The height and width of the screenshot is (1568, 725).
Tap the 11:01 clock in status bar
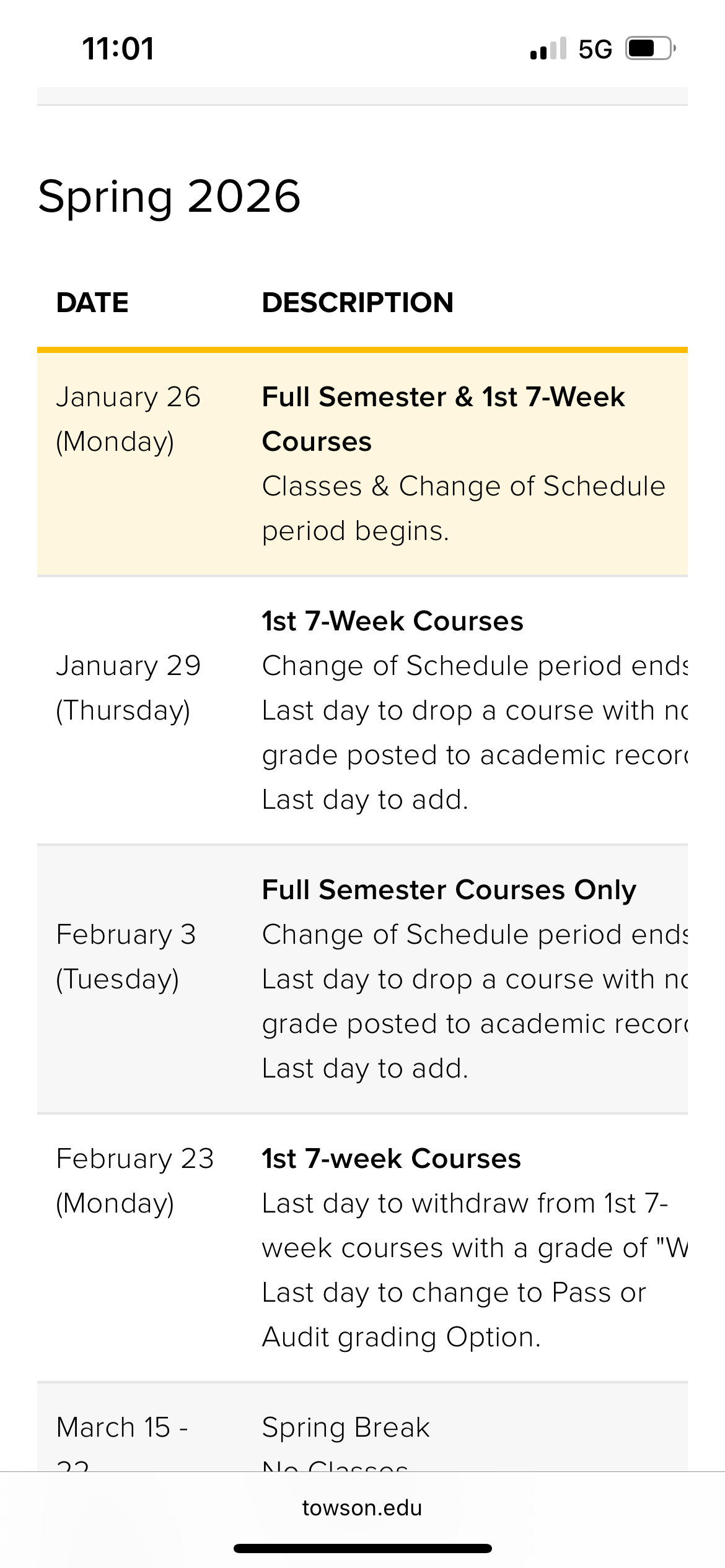[x=118, y=49]
